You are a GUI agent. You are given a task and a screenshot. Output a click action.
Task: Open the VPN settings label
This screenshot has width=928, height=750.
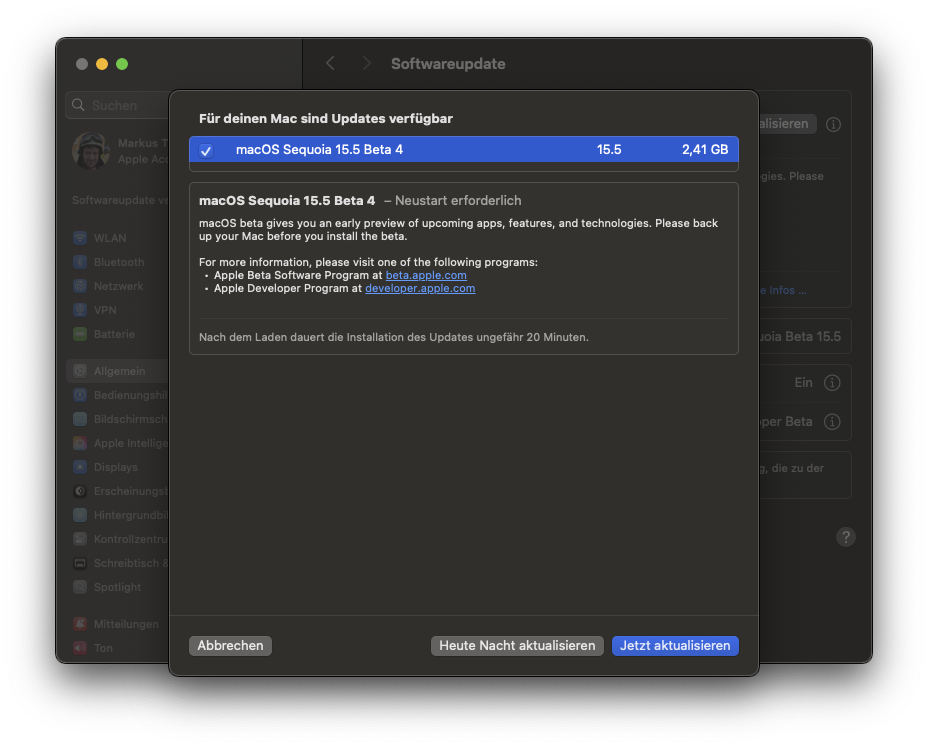point(105,310)
